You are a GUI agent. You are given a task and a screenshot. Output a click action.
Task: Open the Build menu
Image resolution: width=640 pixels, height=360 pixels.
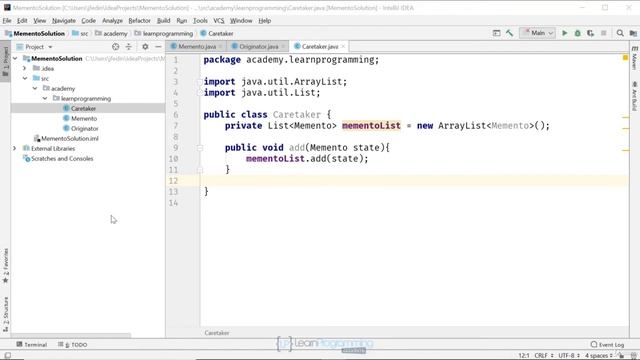163,20
